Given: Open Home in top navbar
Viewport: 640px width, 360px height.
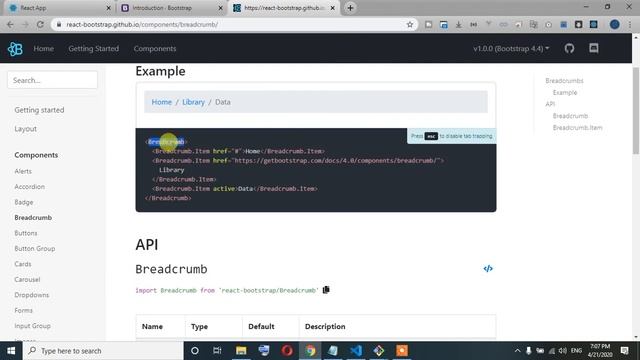Looking at the screenshot, I should (44, 49).
